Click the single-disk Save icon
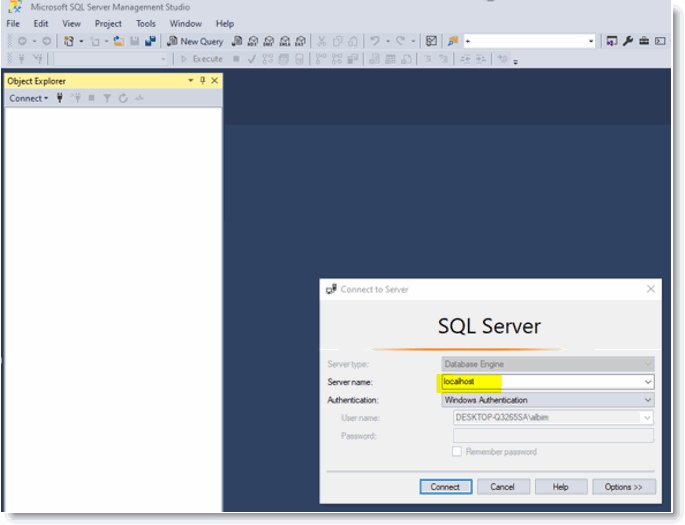Screen dimensions: 685x525 (x=135, y=41)
